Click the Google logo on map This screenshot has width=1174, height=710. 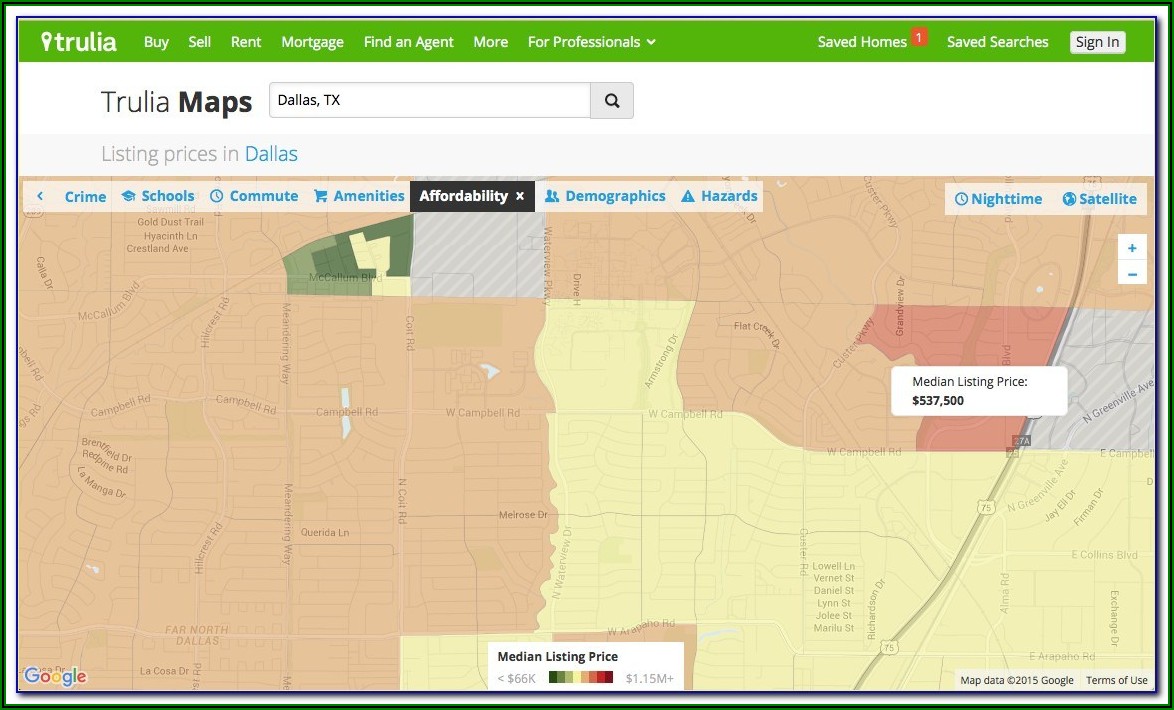coord(55,677)
